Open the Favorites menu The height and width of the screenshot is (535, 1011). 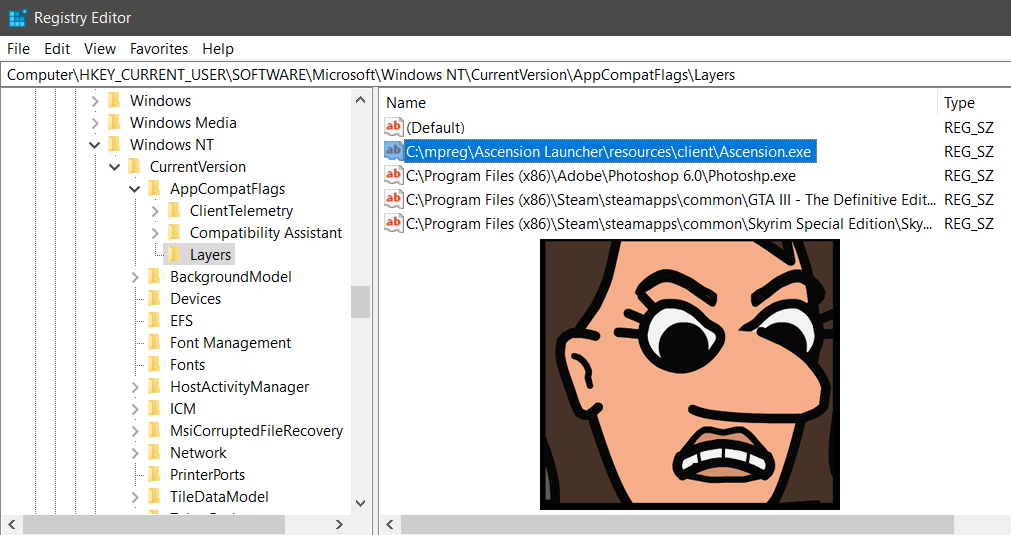click(159, 49)
